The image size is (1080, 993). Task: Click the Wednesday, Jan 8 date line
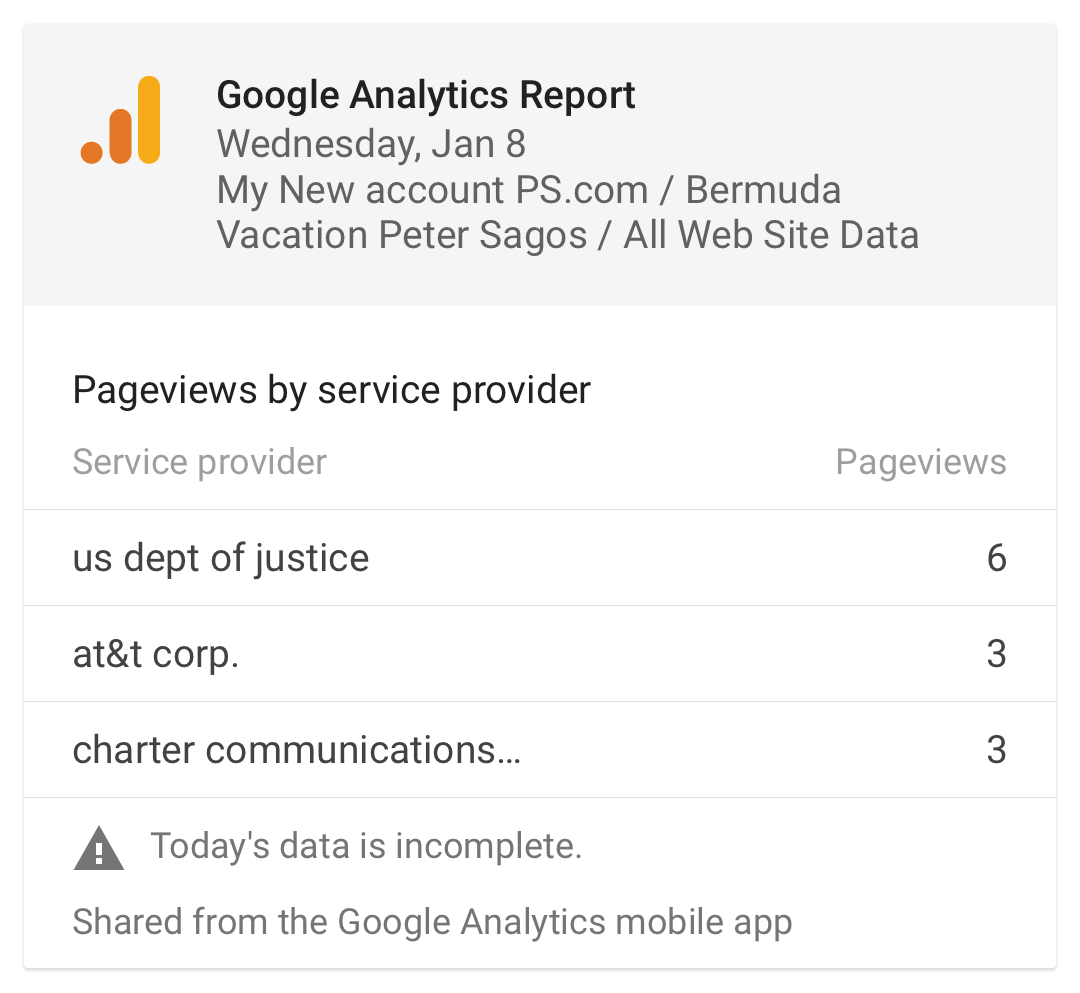point(371,144)
